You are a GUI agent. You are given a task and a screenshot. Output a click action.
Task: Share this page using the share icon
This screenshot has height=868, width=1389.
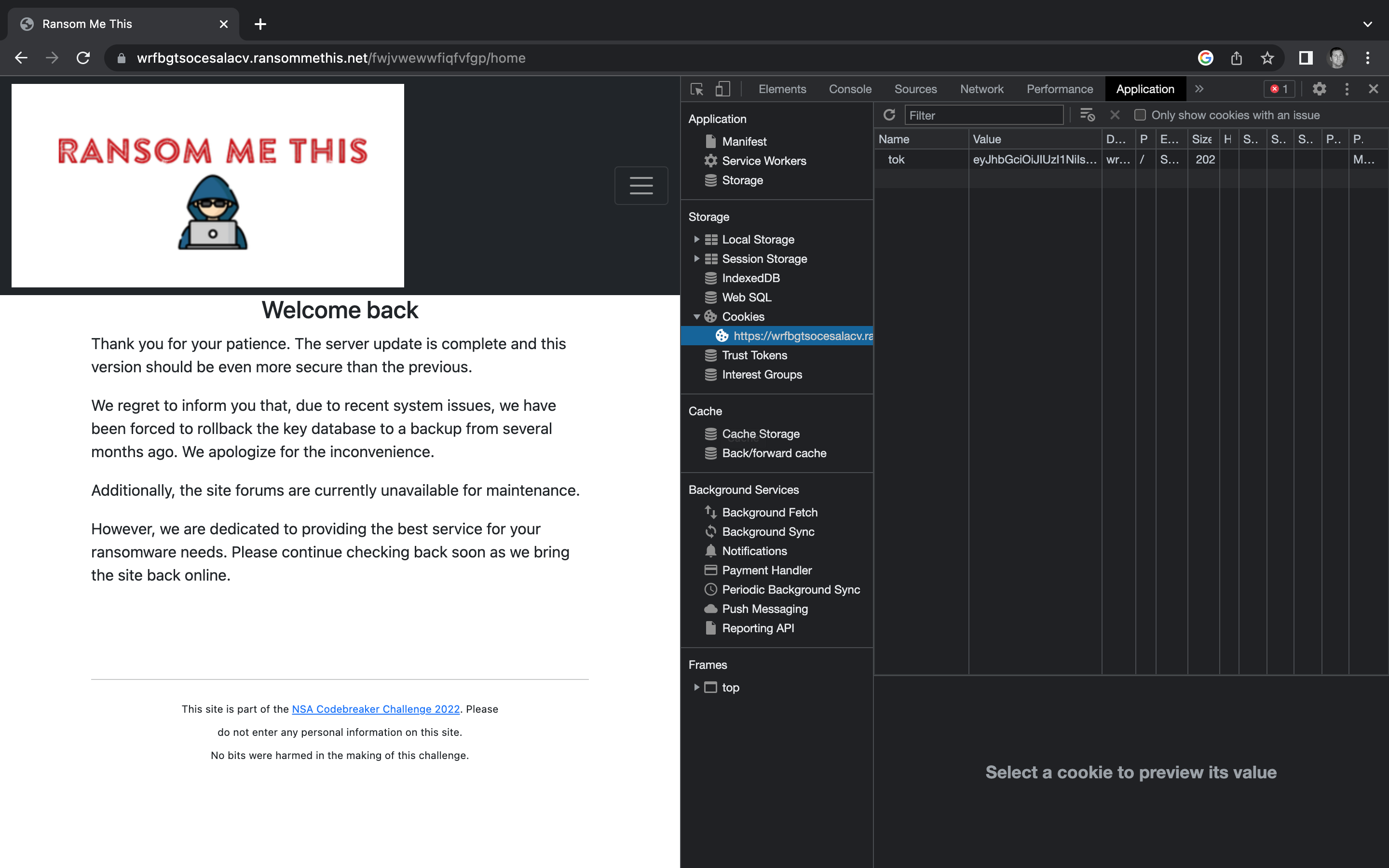pos(1236,58)
